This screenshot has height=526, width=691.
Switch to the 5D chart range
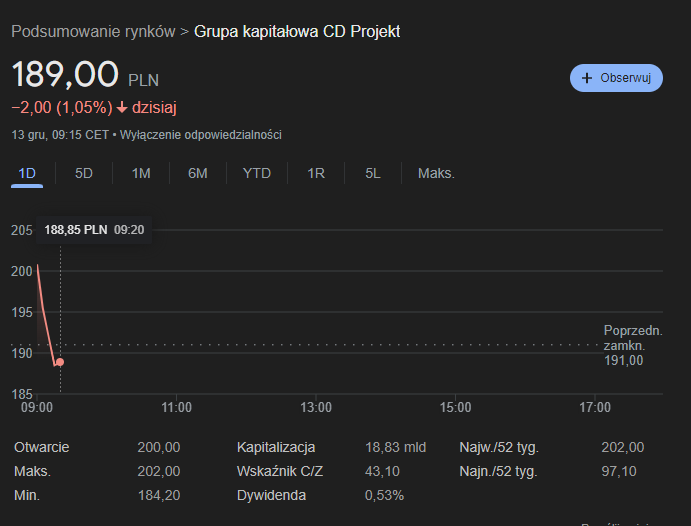click(84, 173)
